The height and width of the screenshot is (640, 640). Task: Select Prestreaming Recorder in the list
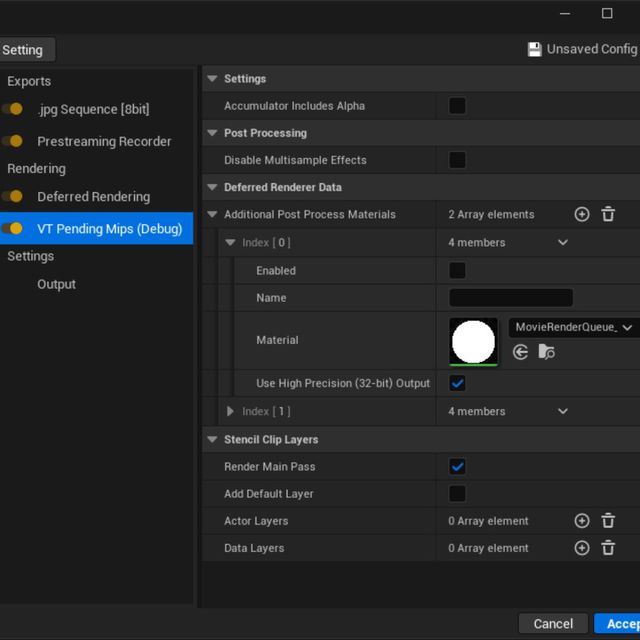pos(104,142)
